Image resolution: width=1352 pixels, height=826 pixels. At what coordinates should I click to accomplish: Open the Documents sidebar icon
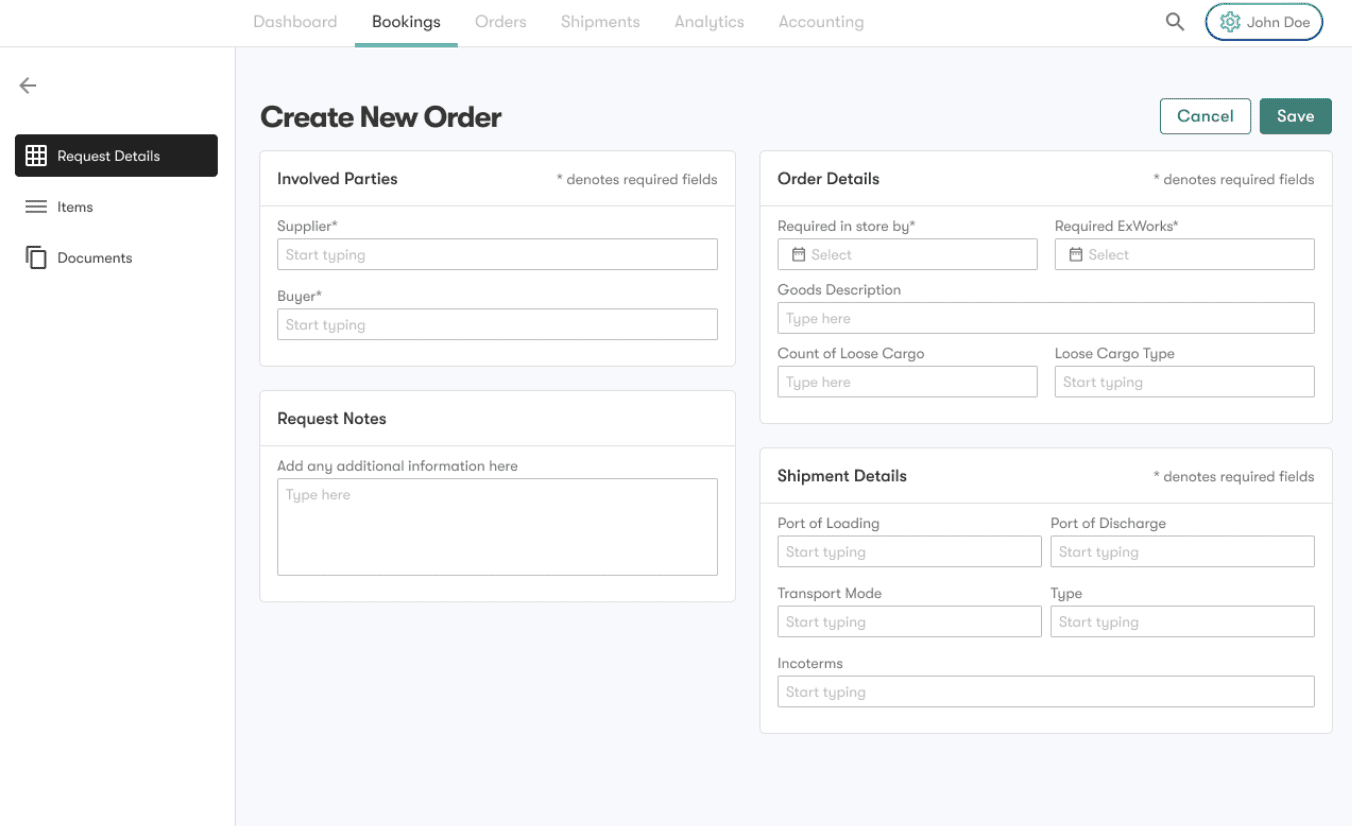point(36,257)
